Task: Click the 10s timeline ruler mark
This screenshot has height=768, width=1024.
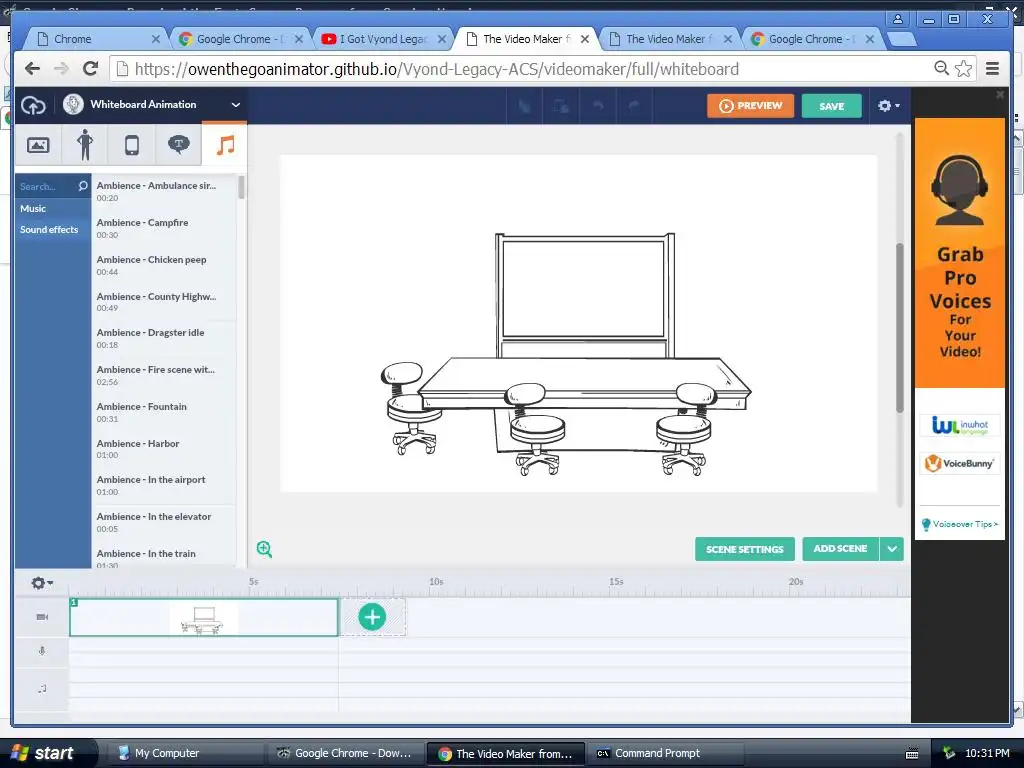Action: [x=436, y=581]
